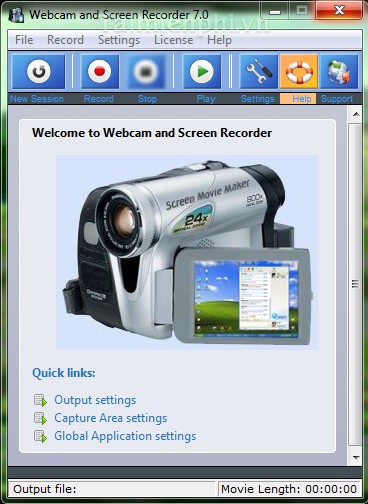Viewport: 368px width, 504px height.
Task: Click the Play label under the toolbar
Action: coord(206,99)
